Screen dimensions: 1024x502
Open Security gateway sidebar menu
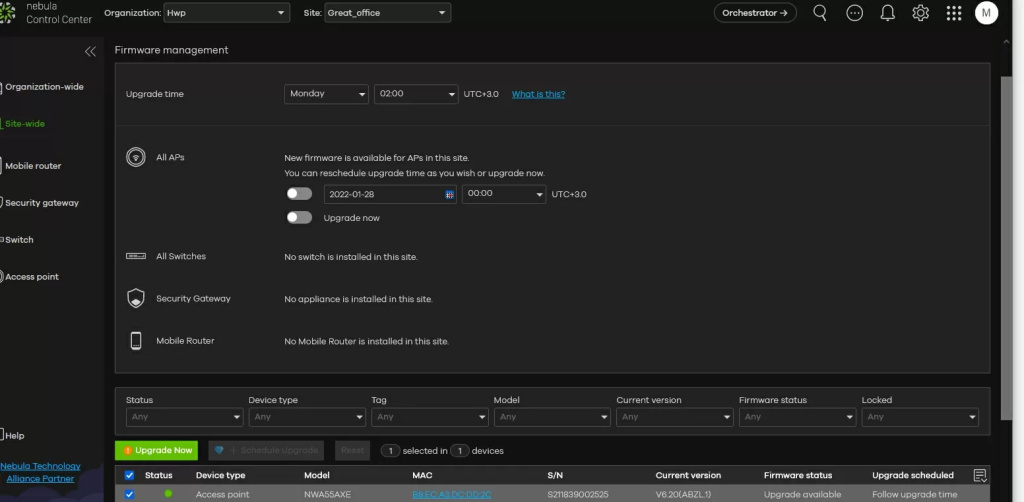[x=41, y=203]
